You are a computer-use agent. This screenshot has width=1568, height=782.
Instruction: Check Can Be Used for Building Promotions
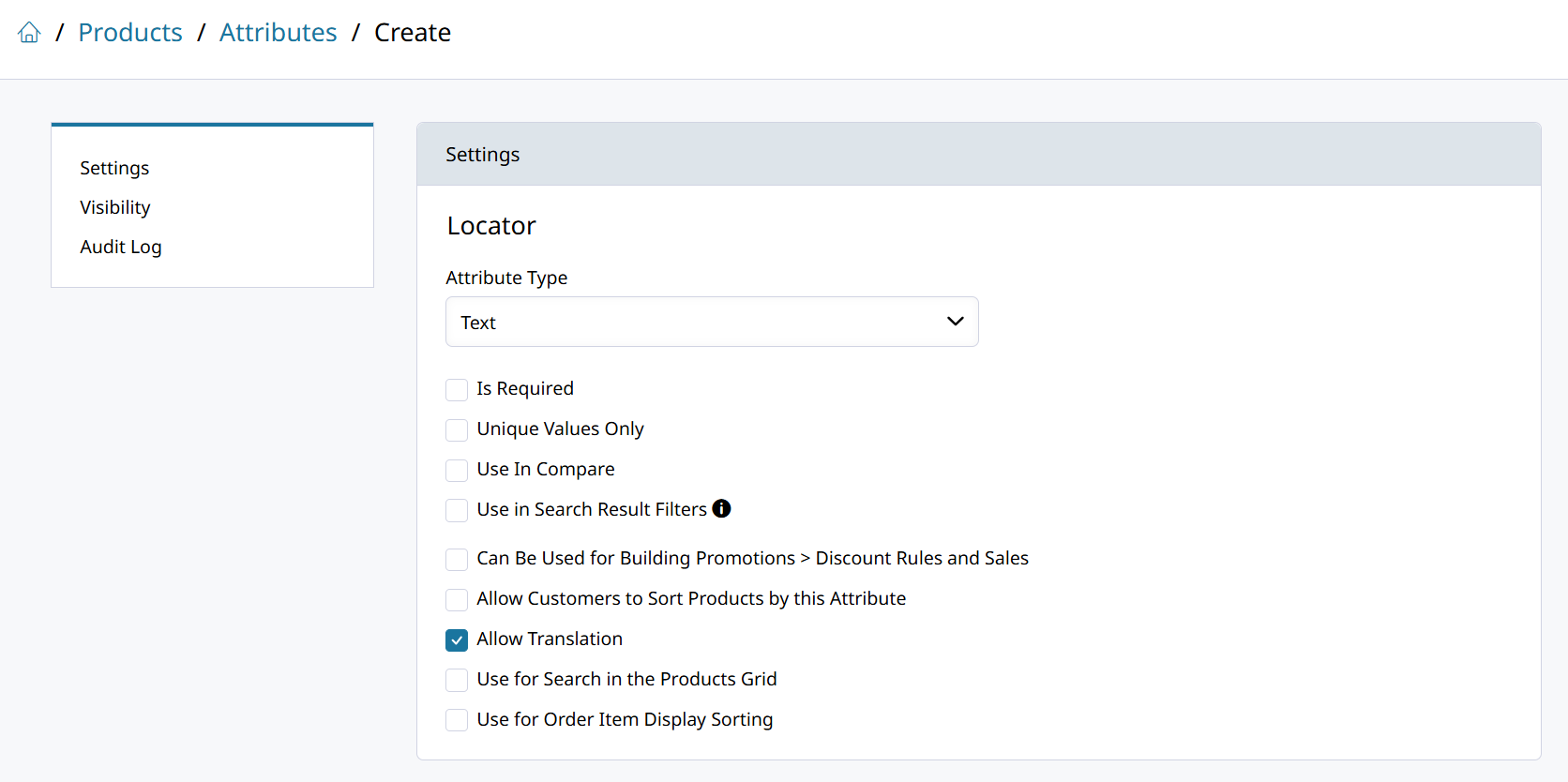click(457, 560)
